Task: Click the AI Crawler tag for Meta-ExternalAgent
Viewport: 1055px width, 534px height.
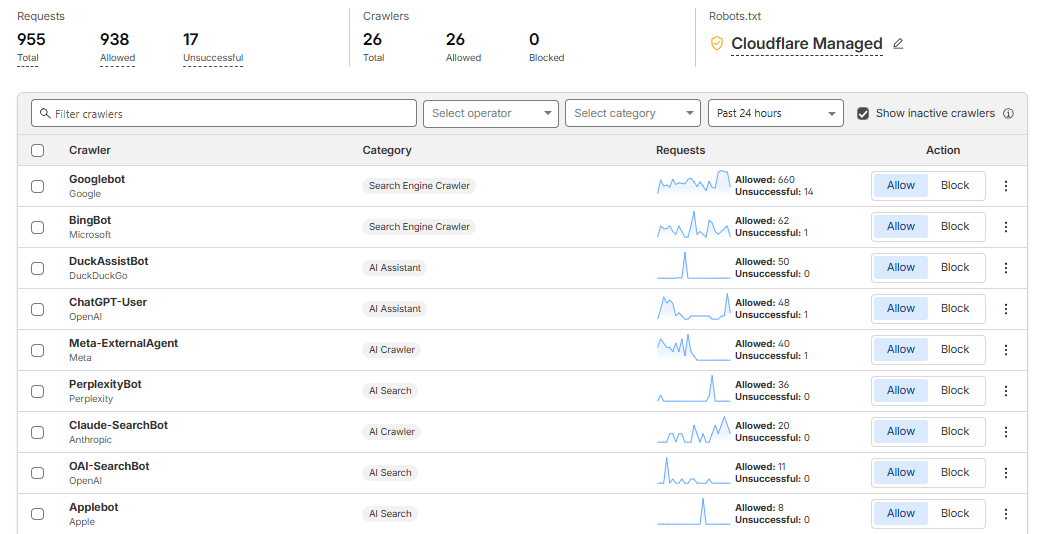Action: click(x=392, y=350)
